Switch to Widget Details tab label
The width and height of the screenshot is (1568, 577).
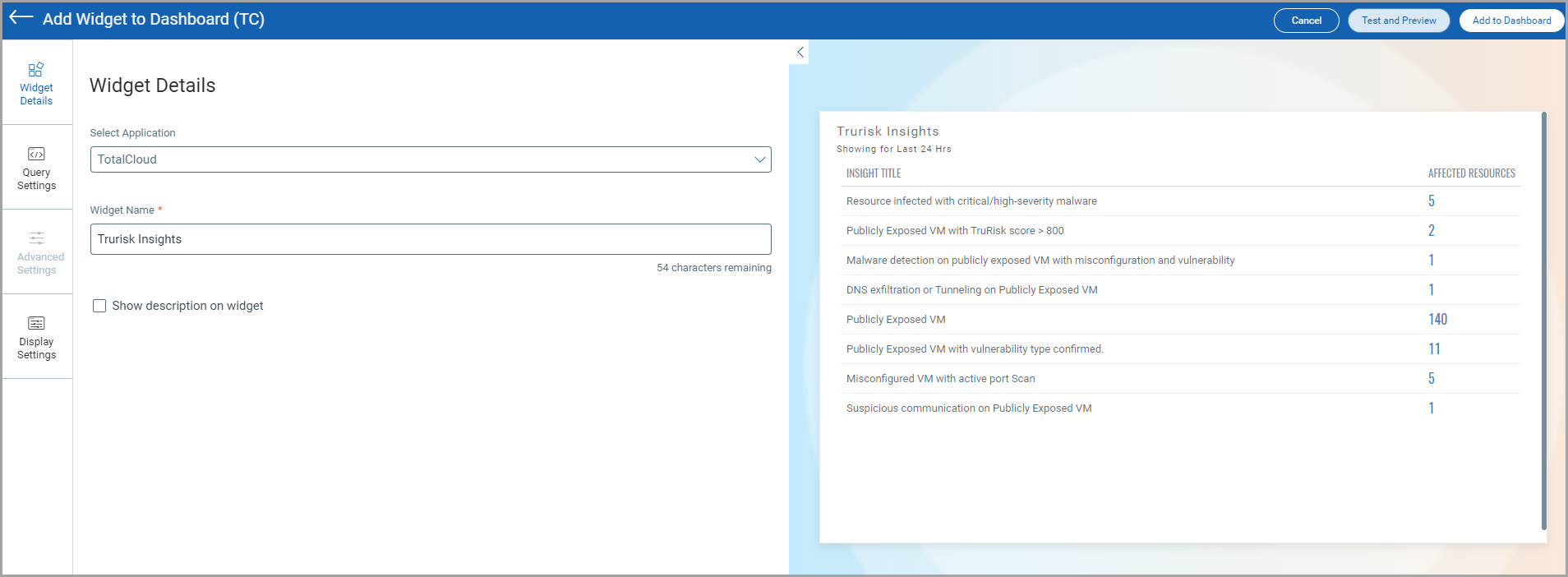pyautogui.click(x=36, y=95)
